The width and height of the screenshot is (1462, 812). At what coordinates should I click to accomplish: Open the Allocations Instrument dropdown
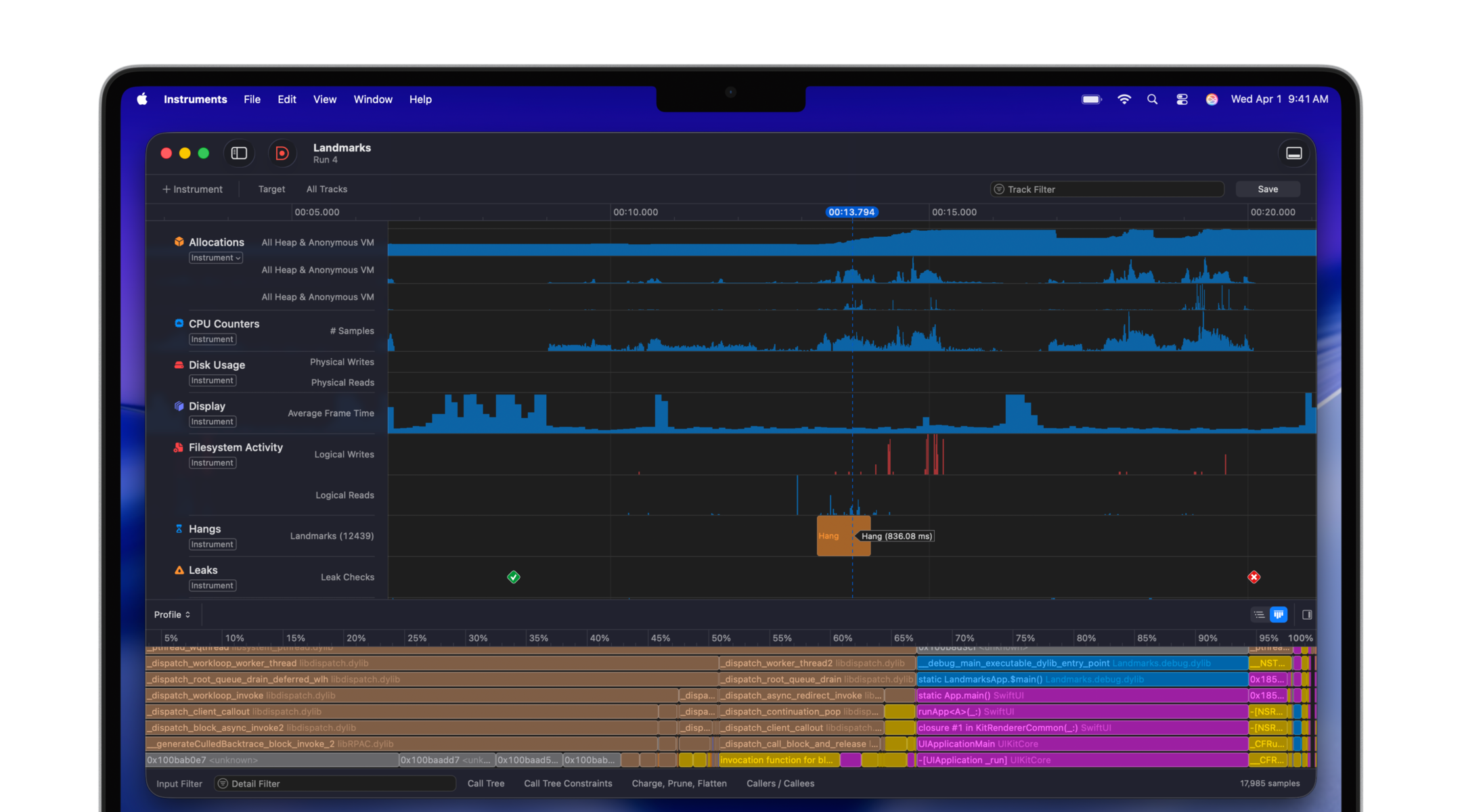[x=215, y=258]
